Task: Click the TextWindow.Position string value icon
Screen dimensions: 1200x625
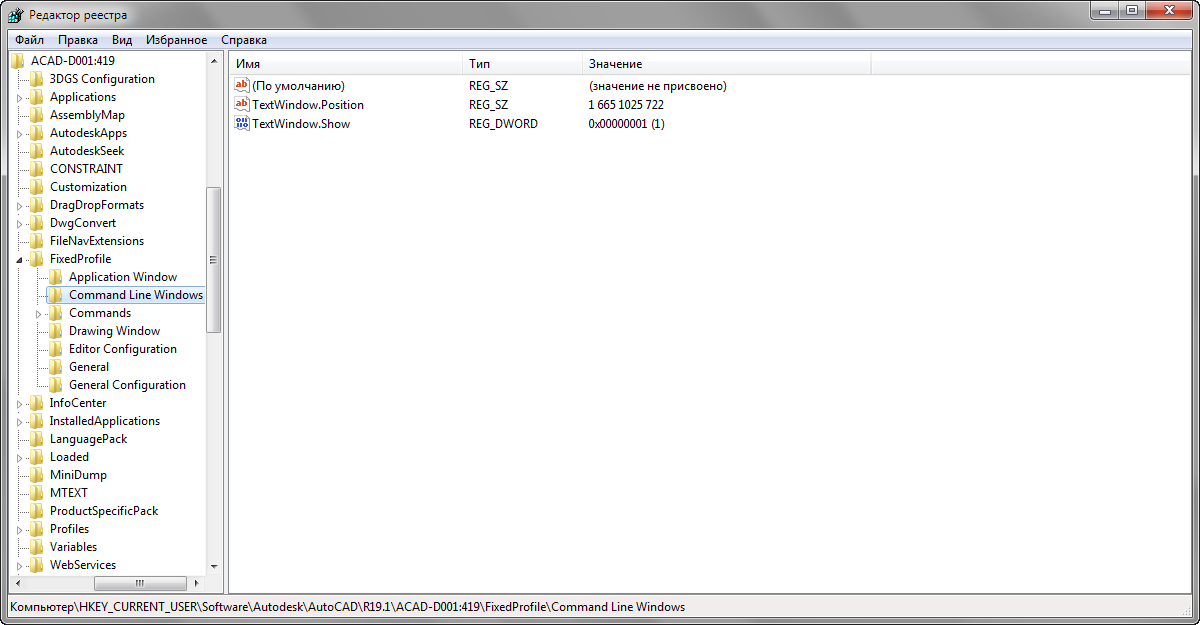Action: click(x=241, y=105)
